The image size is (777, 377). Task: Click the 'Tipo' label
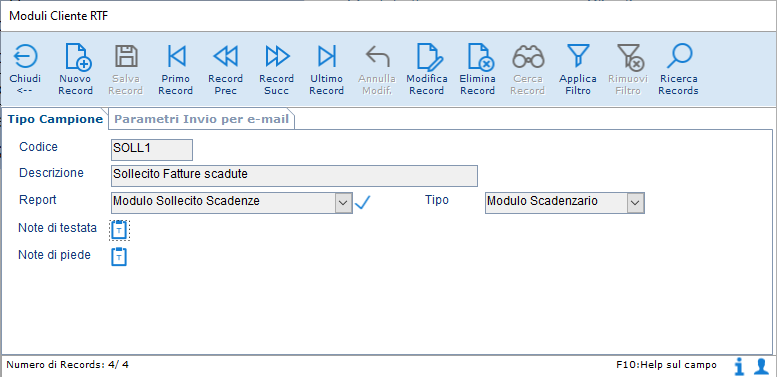click(437, 200)
